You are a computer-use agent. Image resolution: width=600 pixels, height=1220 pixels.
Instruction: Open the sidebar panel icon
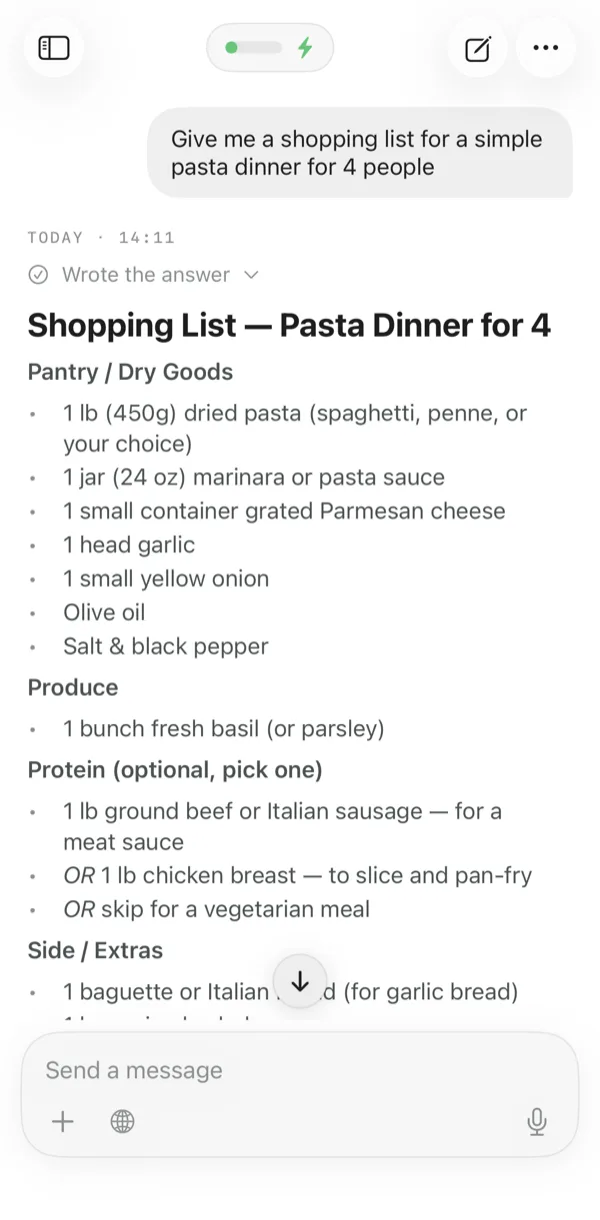point(54,48)
